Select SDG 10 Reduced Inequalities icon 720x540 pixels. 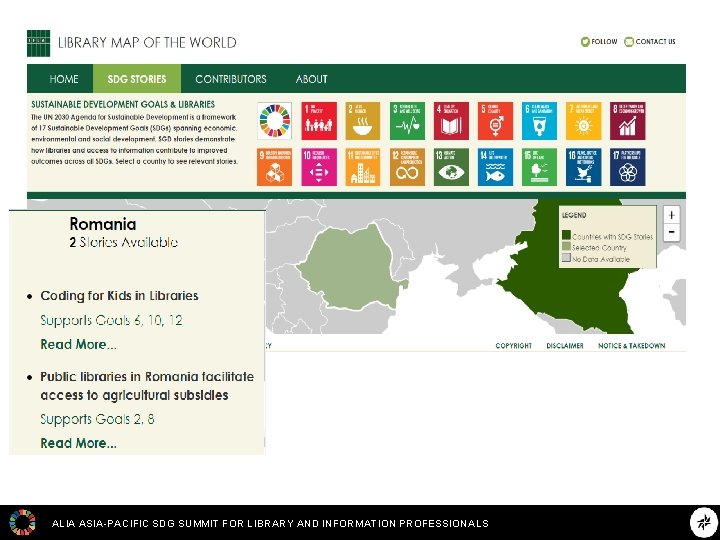pos(319,167)
